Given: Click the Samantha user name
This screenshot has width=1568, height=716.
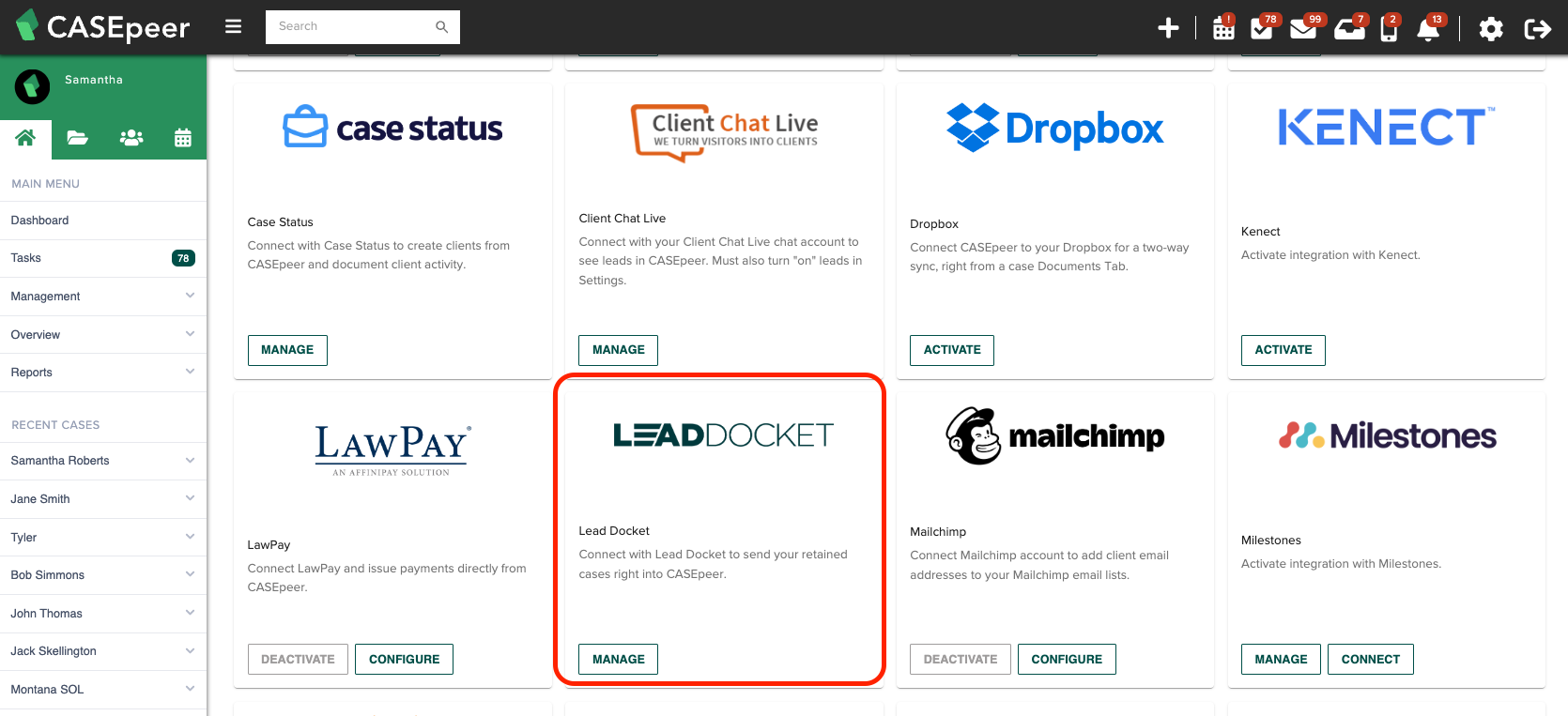Looking at the screenshot, I should 94,80.
